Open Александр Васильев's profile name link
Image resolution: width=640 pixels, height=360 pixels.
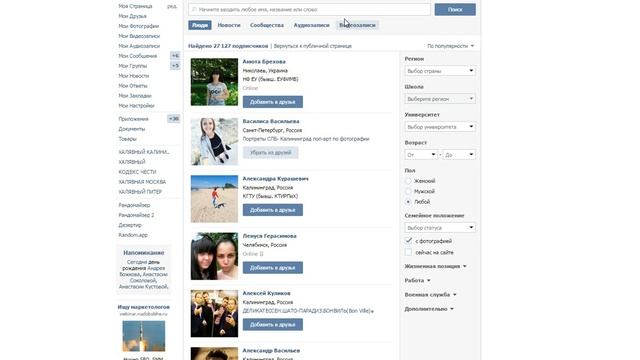point(271,351)
